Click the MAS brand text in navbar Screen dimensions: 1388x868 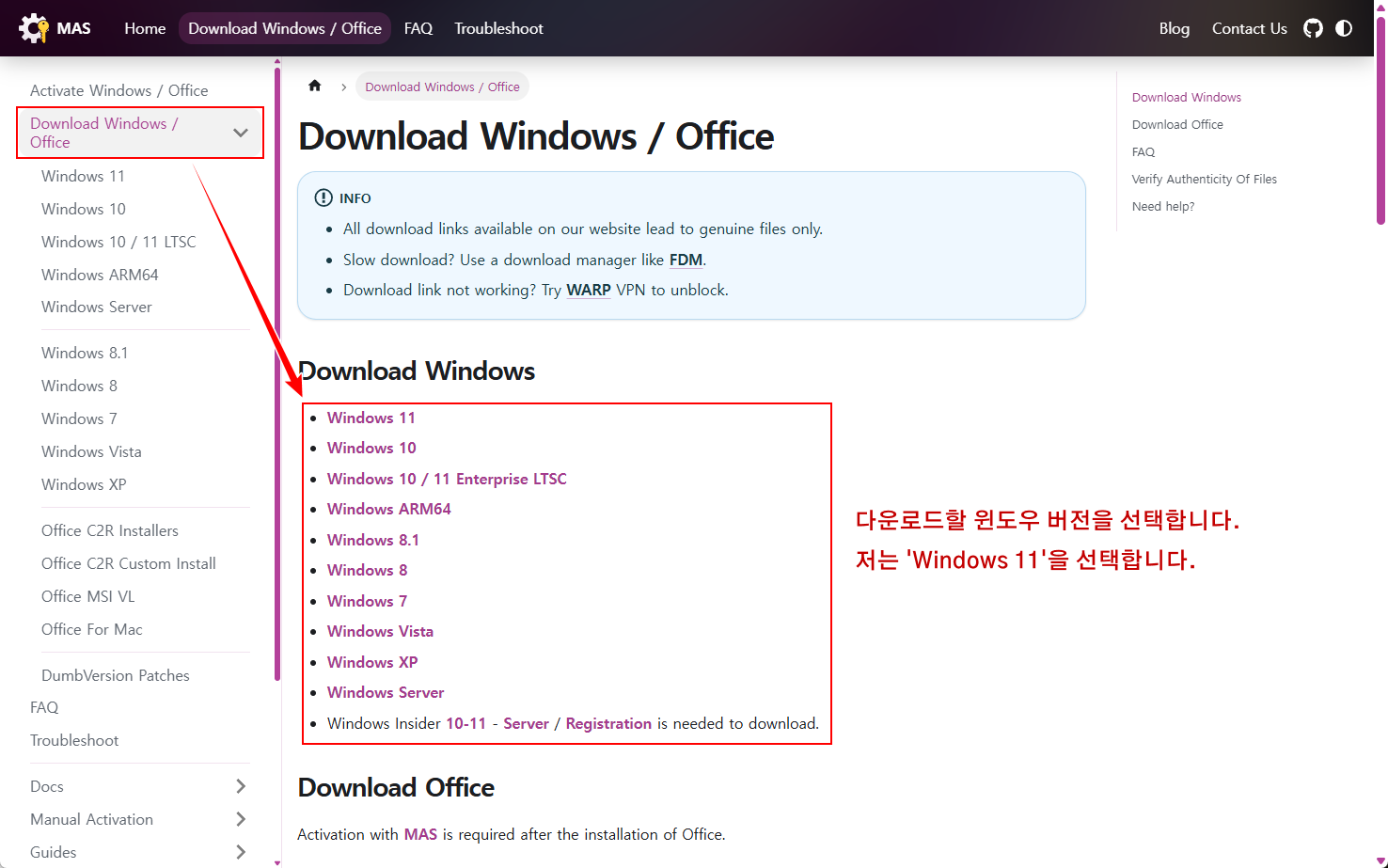coord(73,28)
